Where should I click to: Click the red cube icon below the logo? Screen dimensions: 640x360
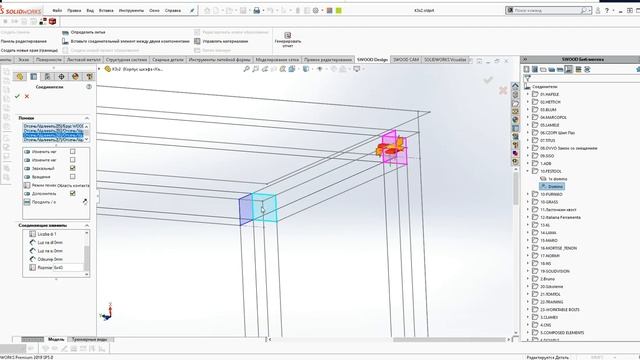pos(52,21)
